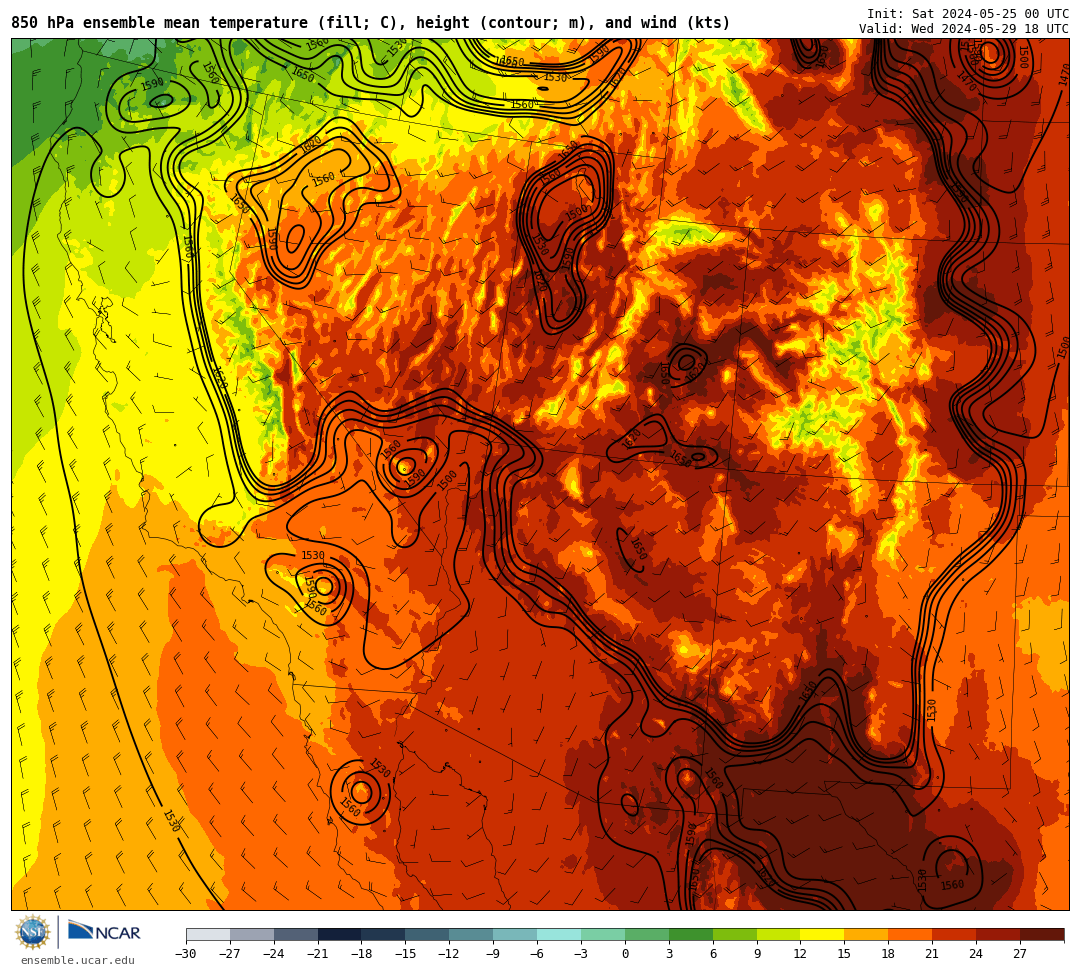Pick the teal swatch between -12 and -9
The width and height of the screenshot is (1080, 973).
472,934
